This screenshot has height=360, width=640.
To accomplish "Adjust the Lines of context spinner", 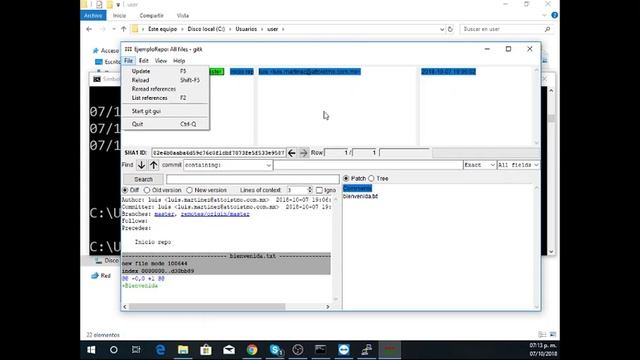I will pos(310,190).
